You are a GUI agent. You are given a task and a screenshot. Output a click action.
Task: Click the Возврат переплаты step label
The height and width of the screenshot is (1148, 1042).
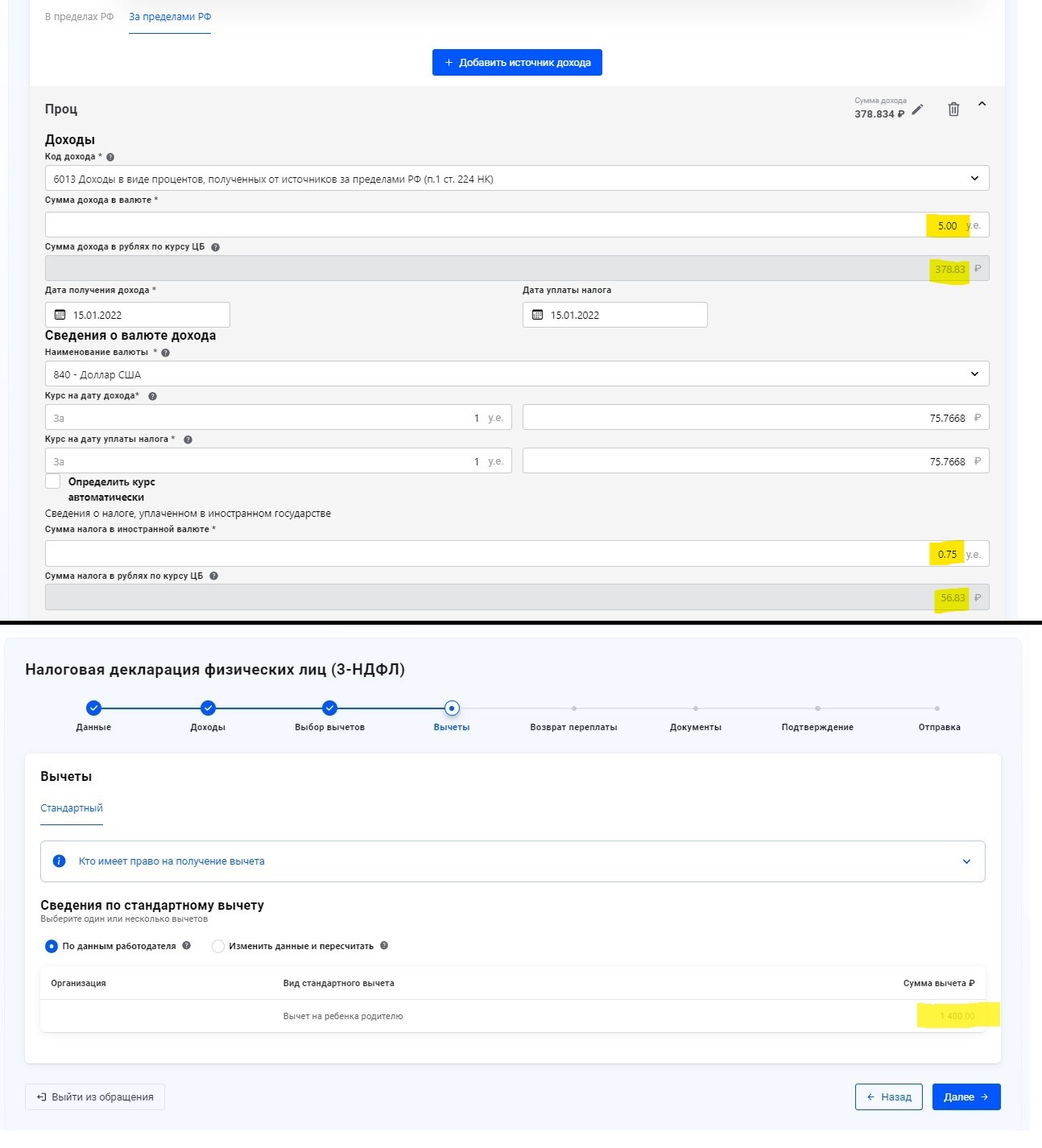pos(573,727)
